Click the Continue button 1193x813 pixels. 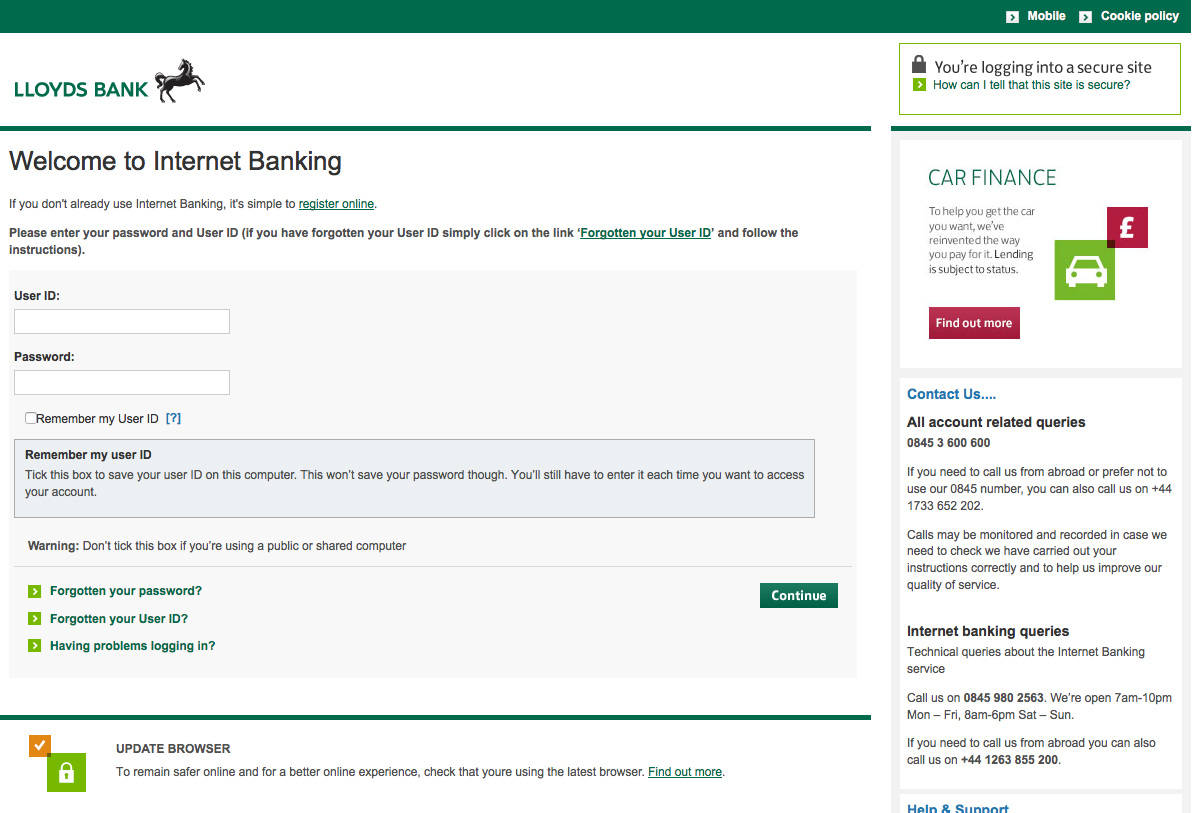(x=799, y=595)
